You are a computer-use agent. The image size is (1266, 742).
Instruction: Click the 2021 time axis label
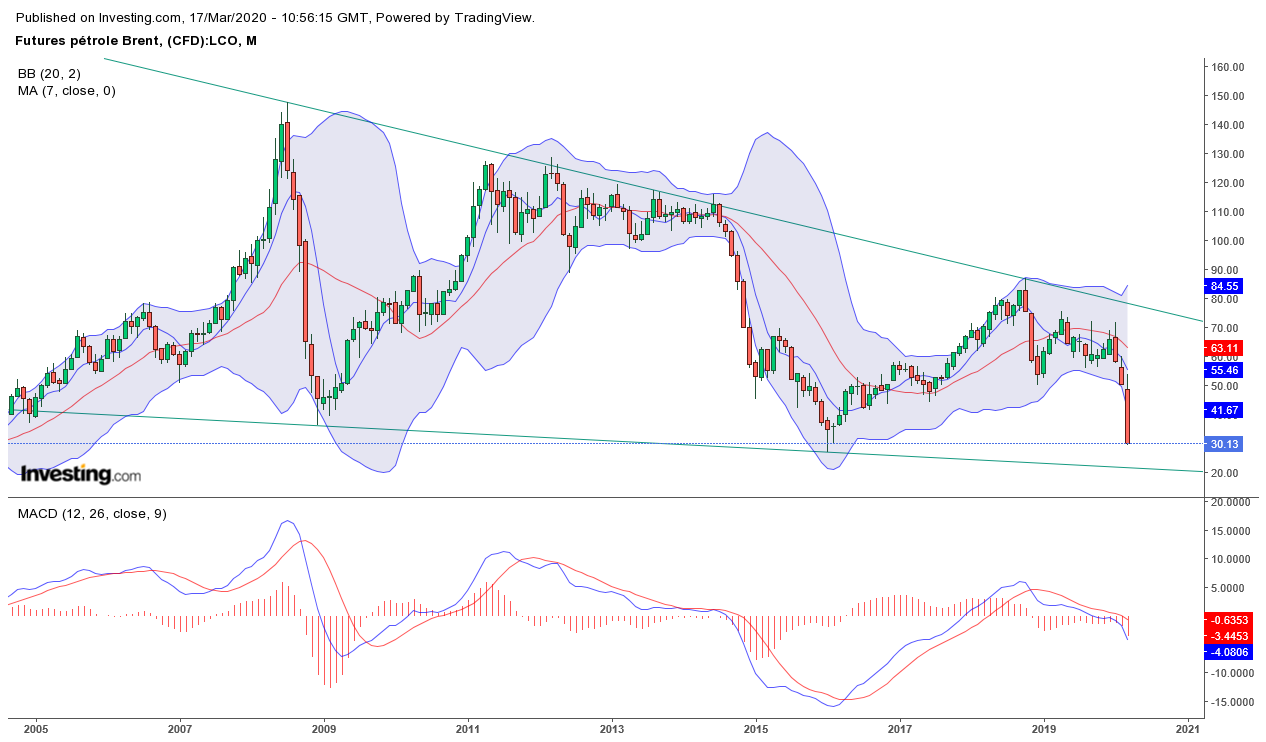pos(1188,729)
